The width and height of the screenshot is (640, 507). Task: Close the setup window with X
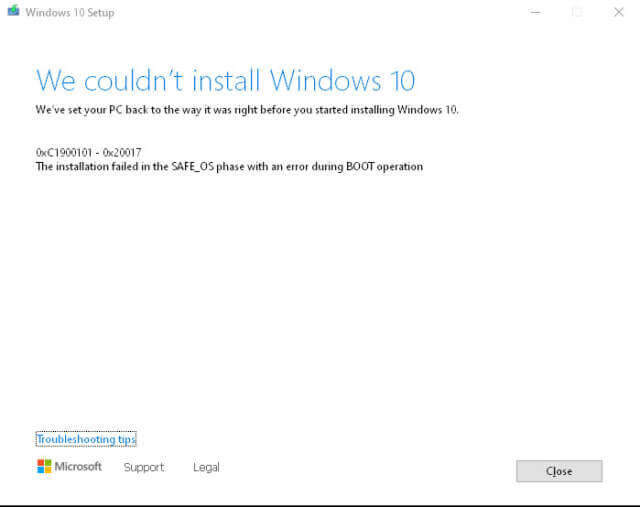(x=619, y=12)
